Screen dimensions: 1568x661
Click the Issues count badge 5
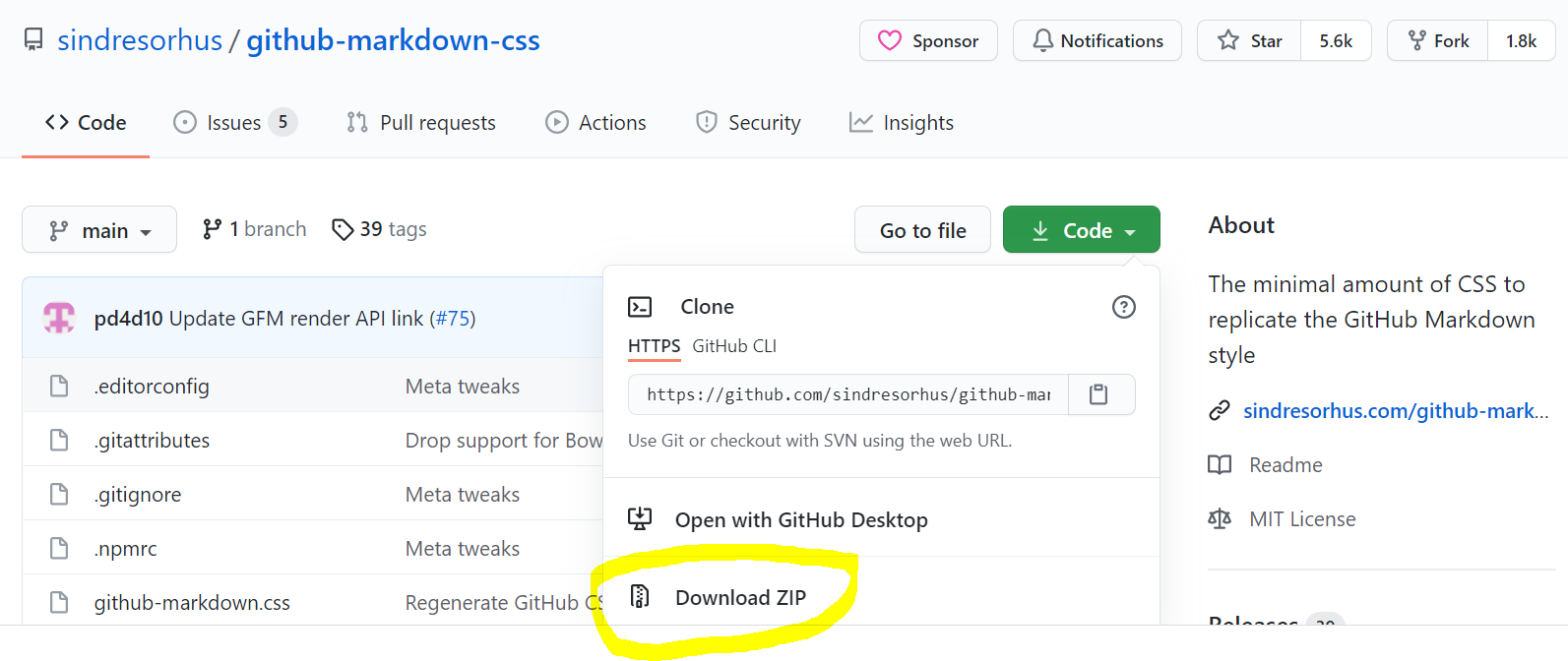(x=283, y=122)
